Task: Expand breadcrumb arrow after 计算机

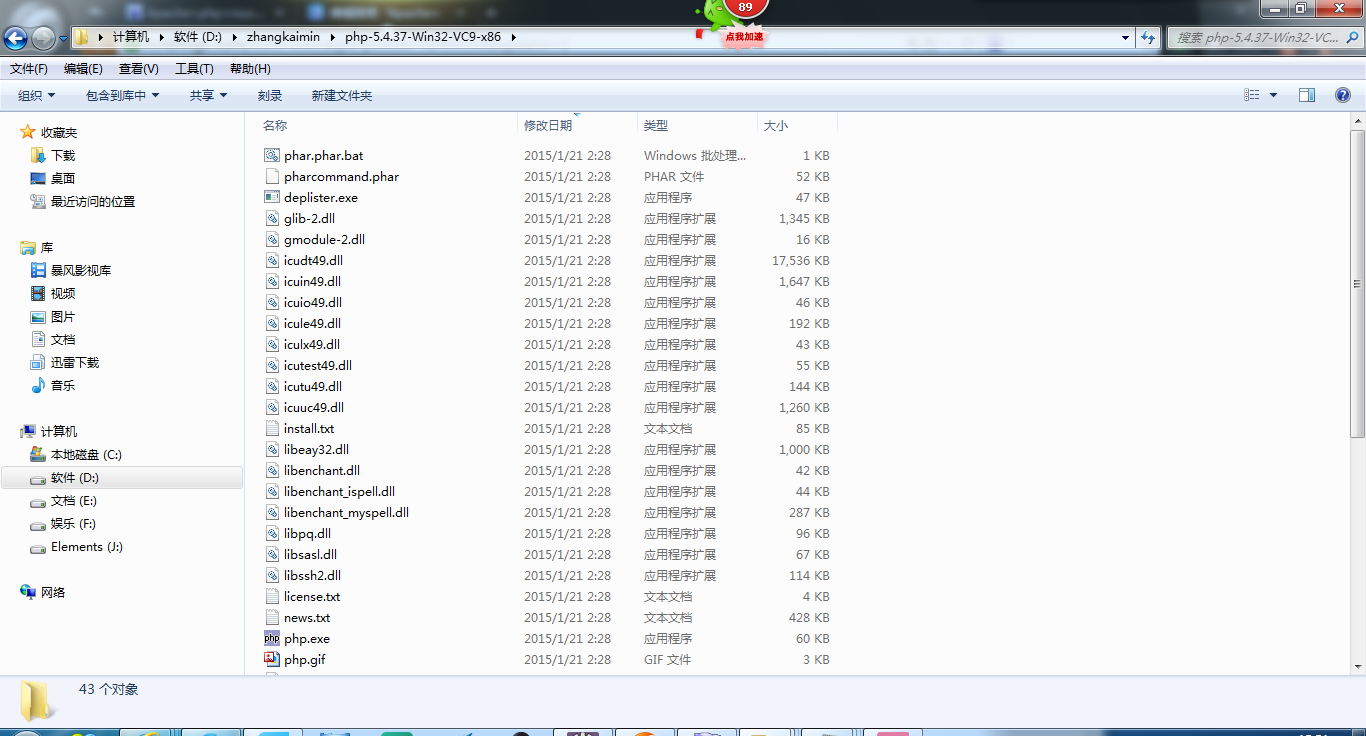Action: coord(162,37)
